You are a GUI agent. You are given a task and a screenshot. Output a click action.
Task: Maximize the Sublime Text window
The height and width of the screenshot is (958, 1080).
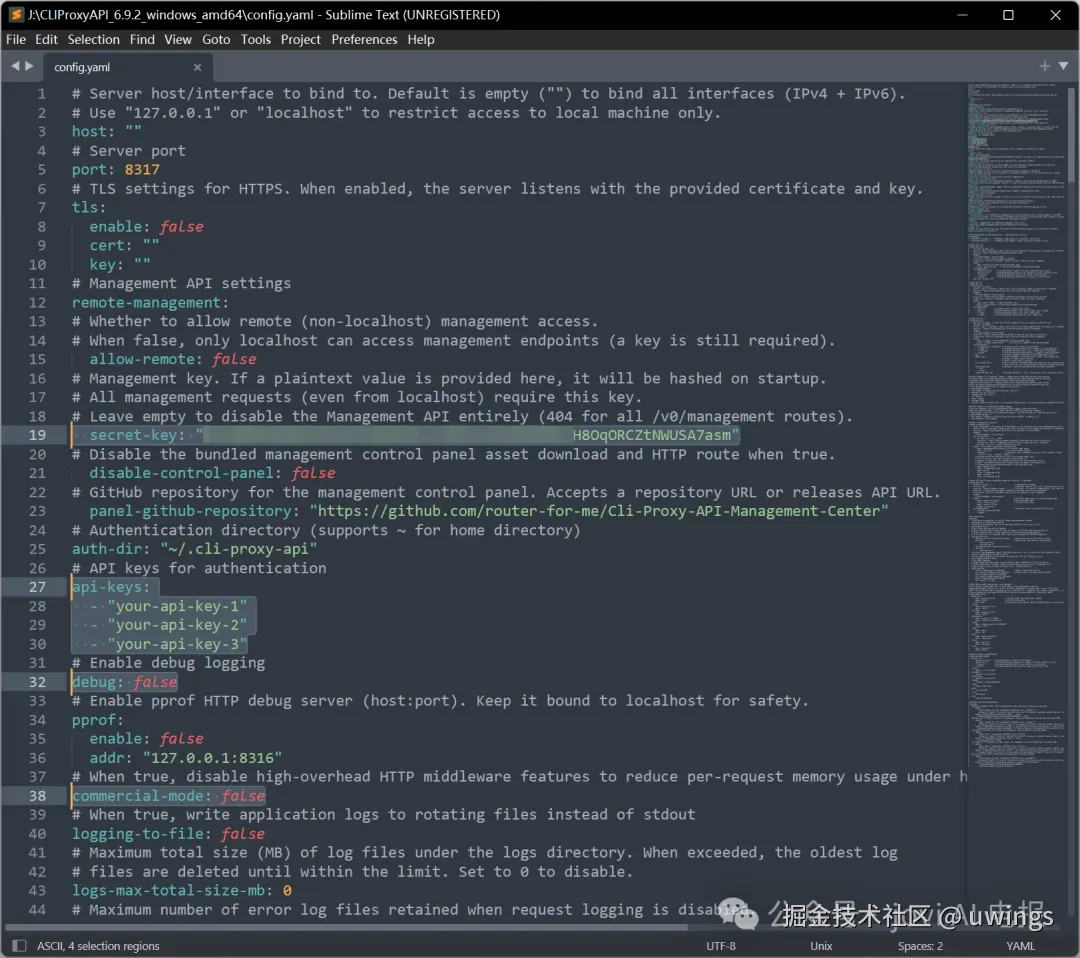click(x=1008, y=15)
